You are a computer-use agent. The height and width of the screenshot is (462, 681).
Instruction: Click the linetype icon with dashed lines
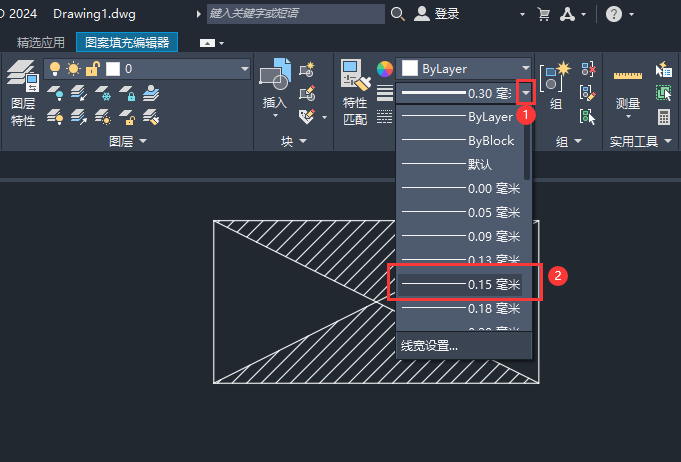click(385, 116)
